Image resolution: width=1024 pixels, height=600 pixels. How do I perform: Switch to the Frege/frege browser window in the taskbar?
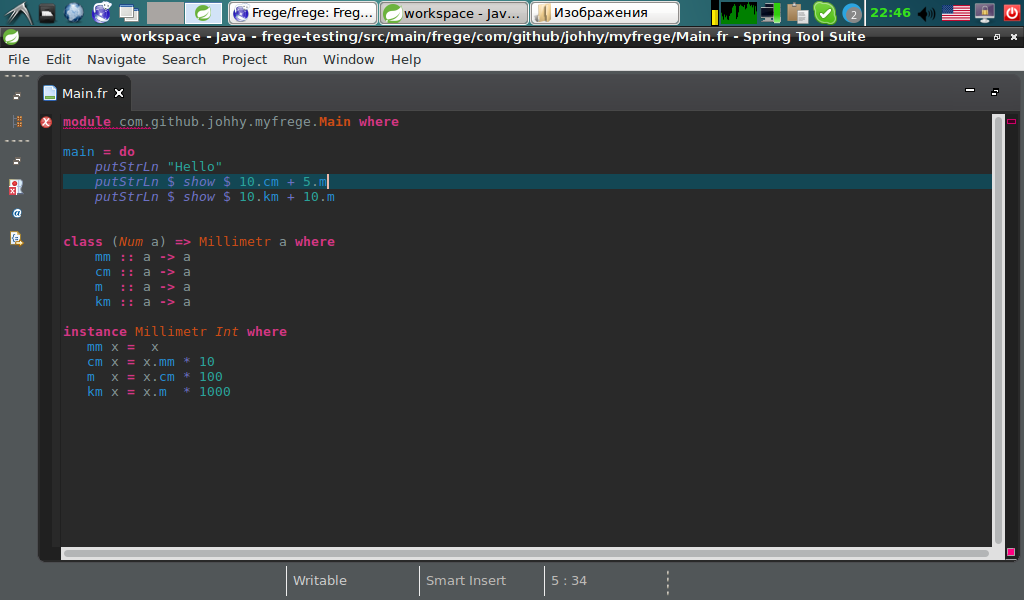303,13
